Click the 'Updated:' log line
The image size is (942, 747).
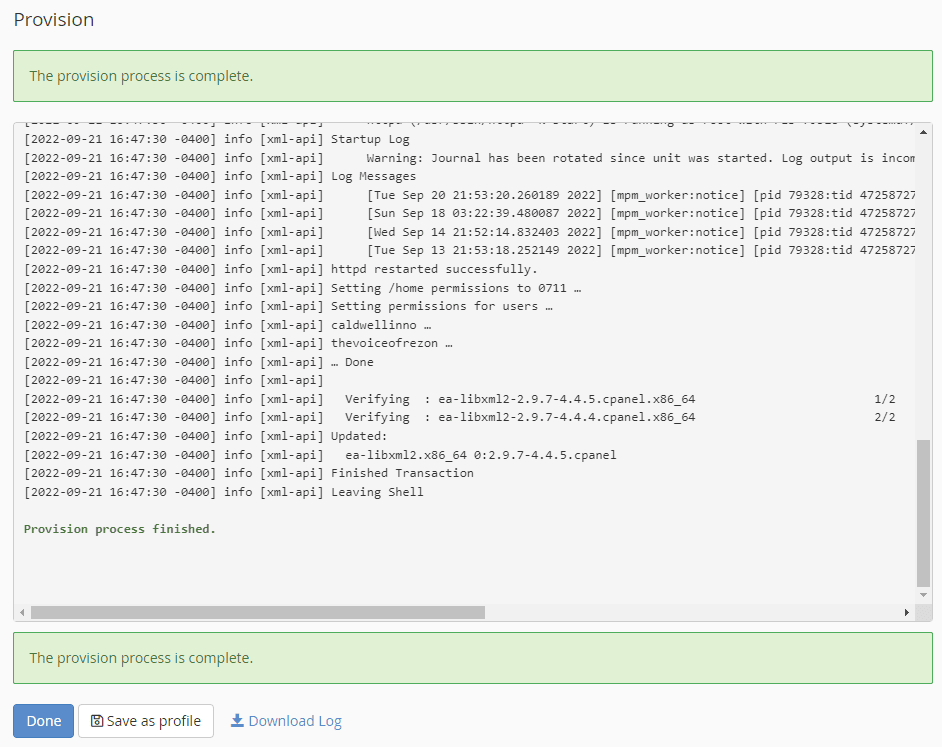click(x=206, y=436)
